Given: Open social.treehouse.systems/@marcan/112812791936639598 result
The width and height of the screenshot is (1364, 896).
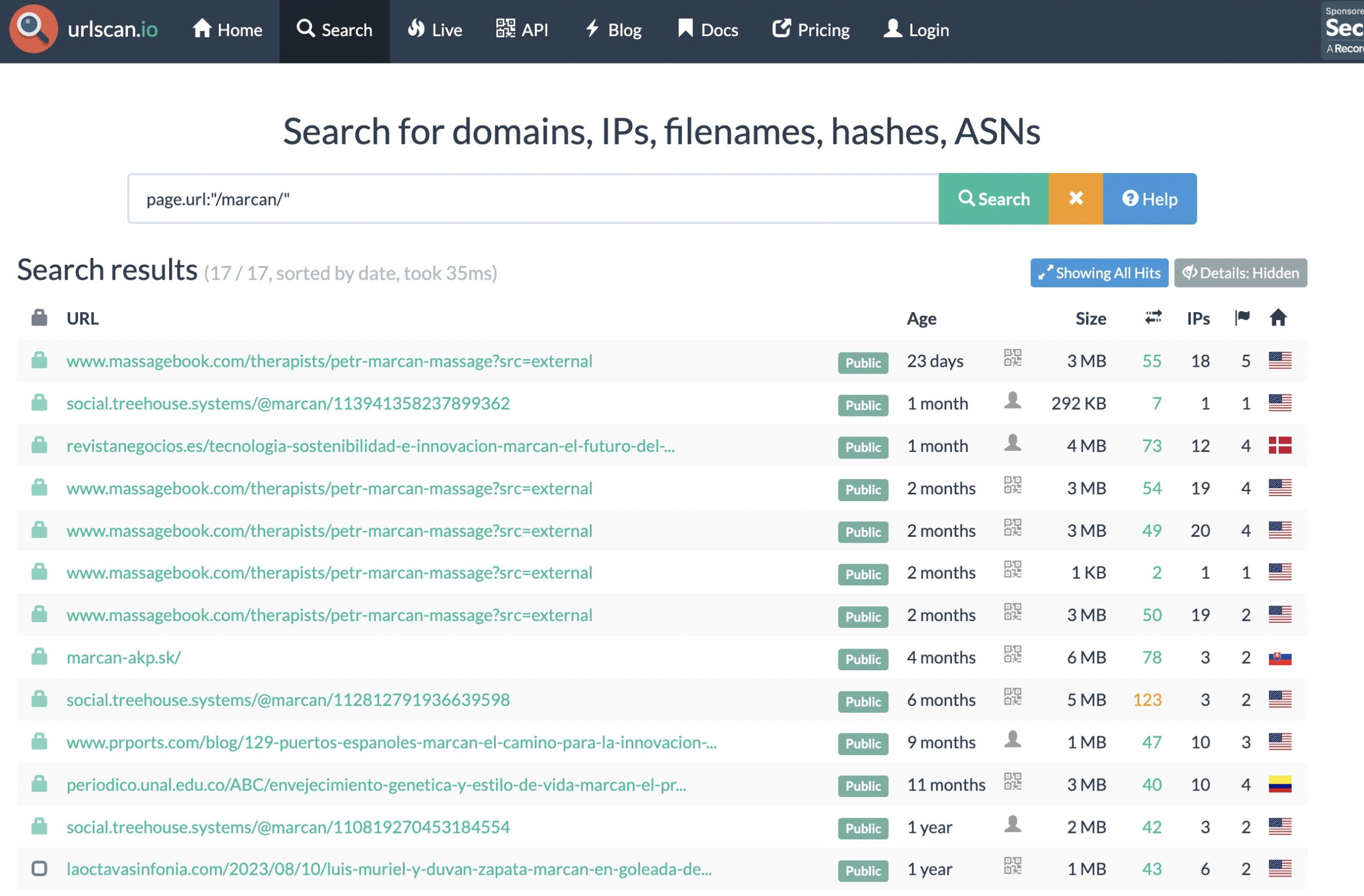Looking at the screenshot, I should [x=288, y=700].
